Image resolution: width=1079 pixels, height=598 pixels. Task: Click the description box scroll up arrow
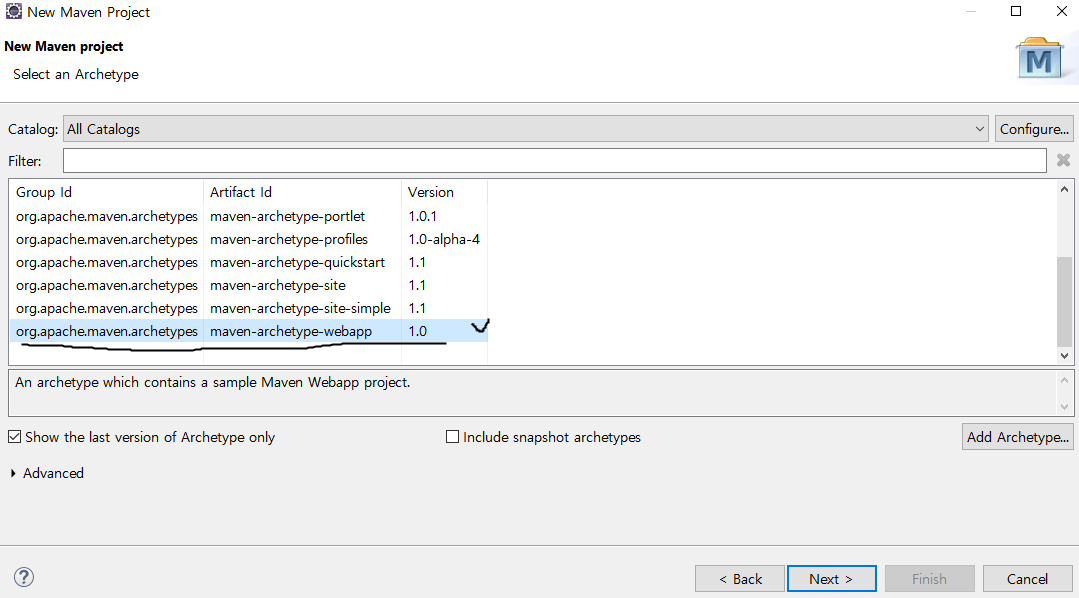pos(1064,380)
